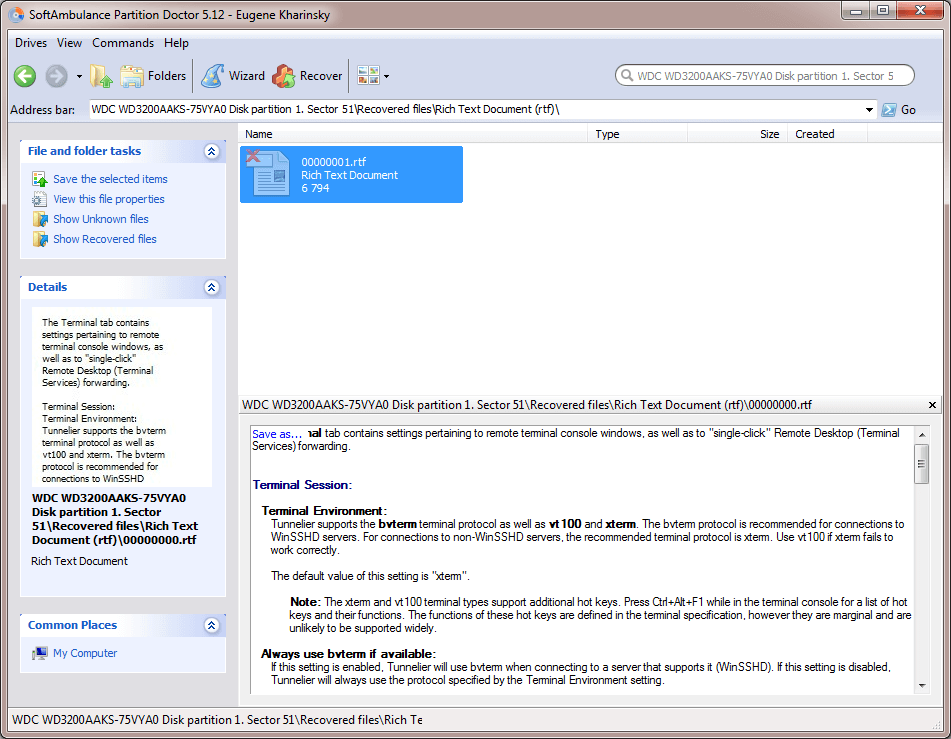This screenshot has width=951, height=739.
Task: Open the view mode dropdown arrow
Action: click(x=386, y=76)
